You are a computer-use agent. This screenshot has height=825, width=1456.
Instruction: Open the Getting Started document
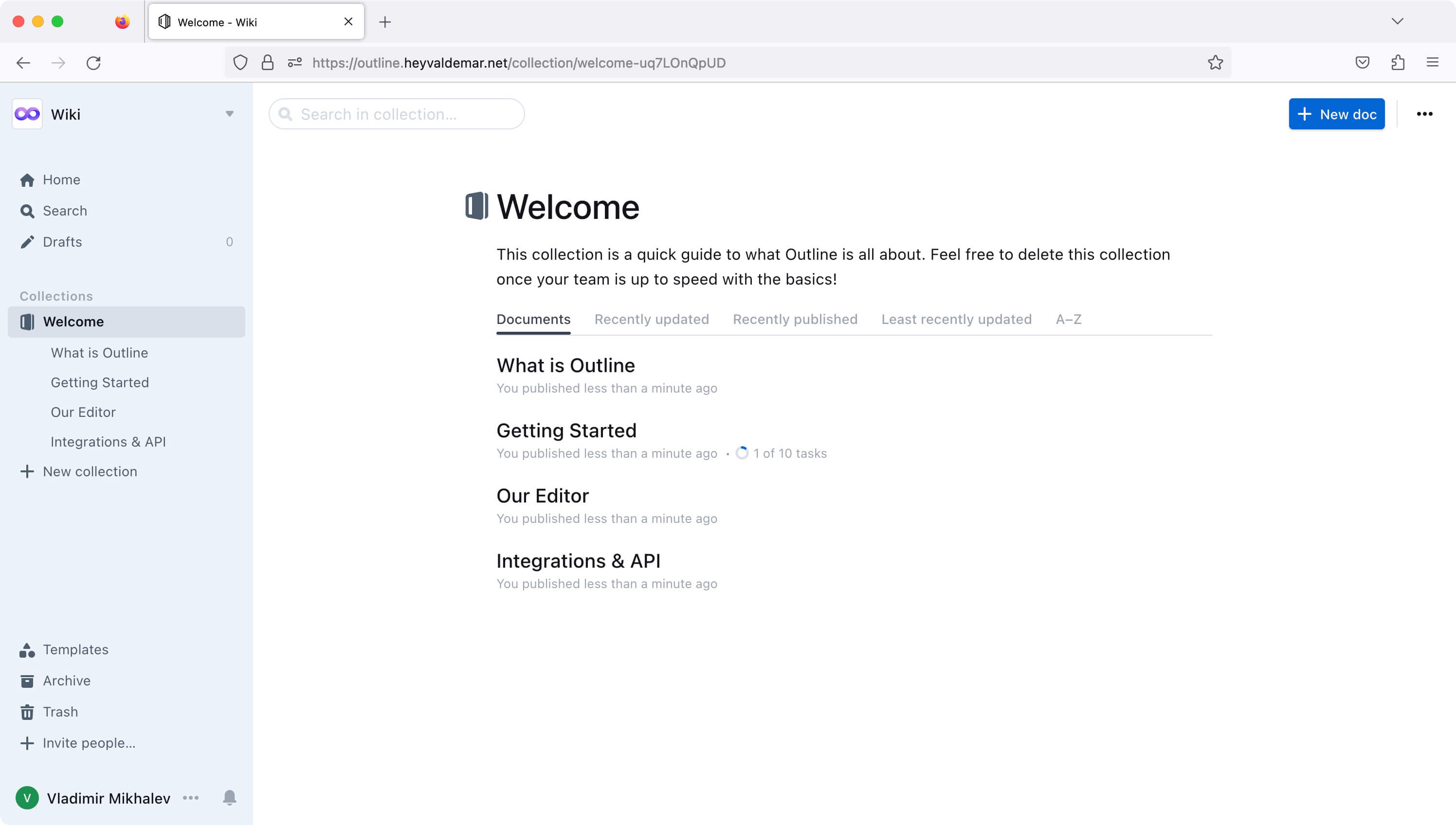tap(567, 430)
